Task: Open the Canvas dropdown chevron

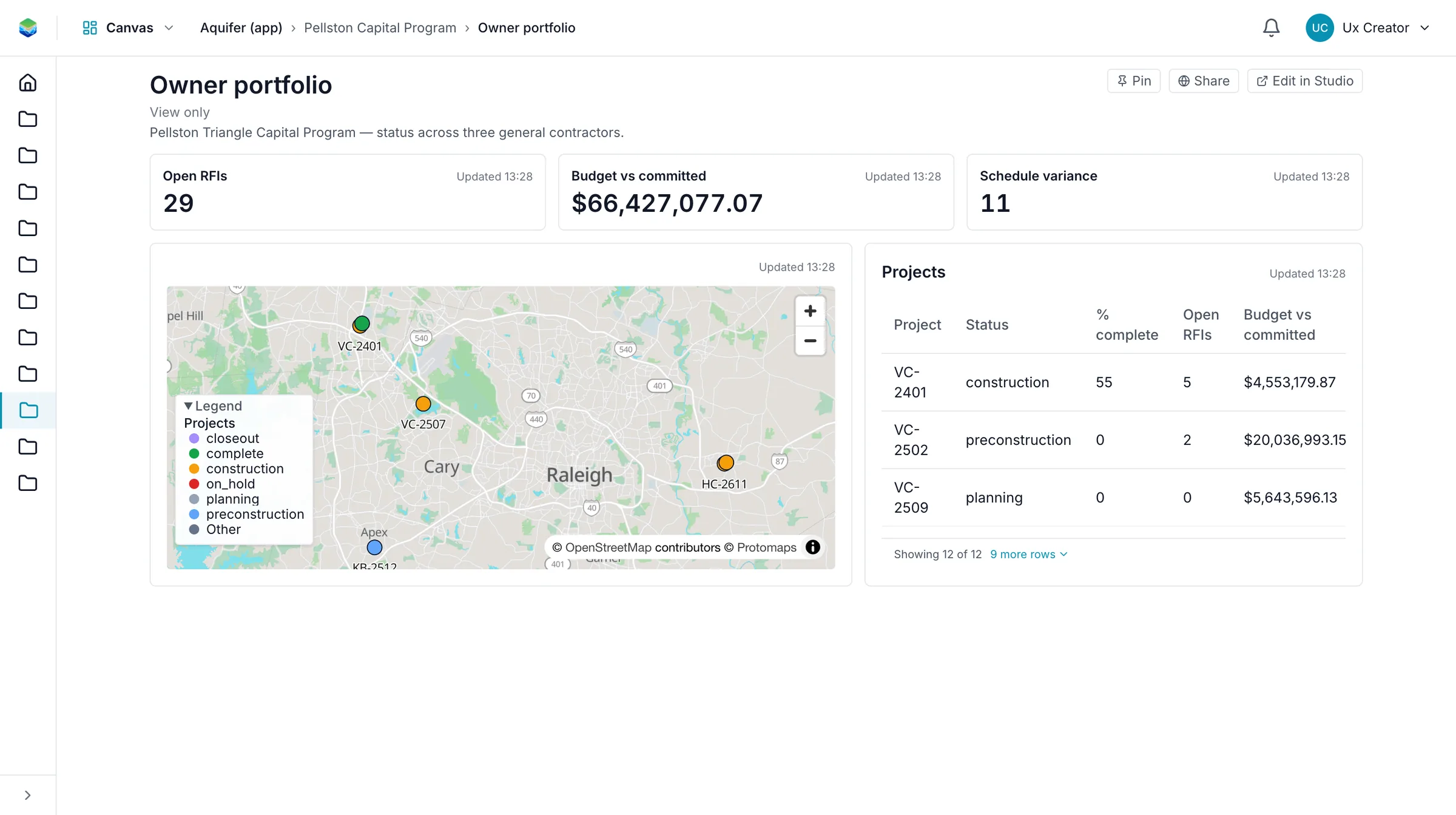Action: pyautogui.click(x=169, y=28)
